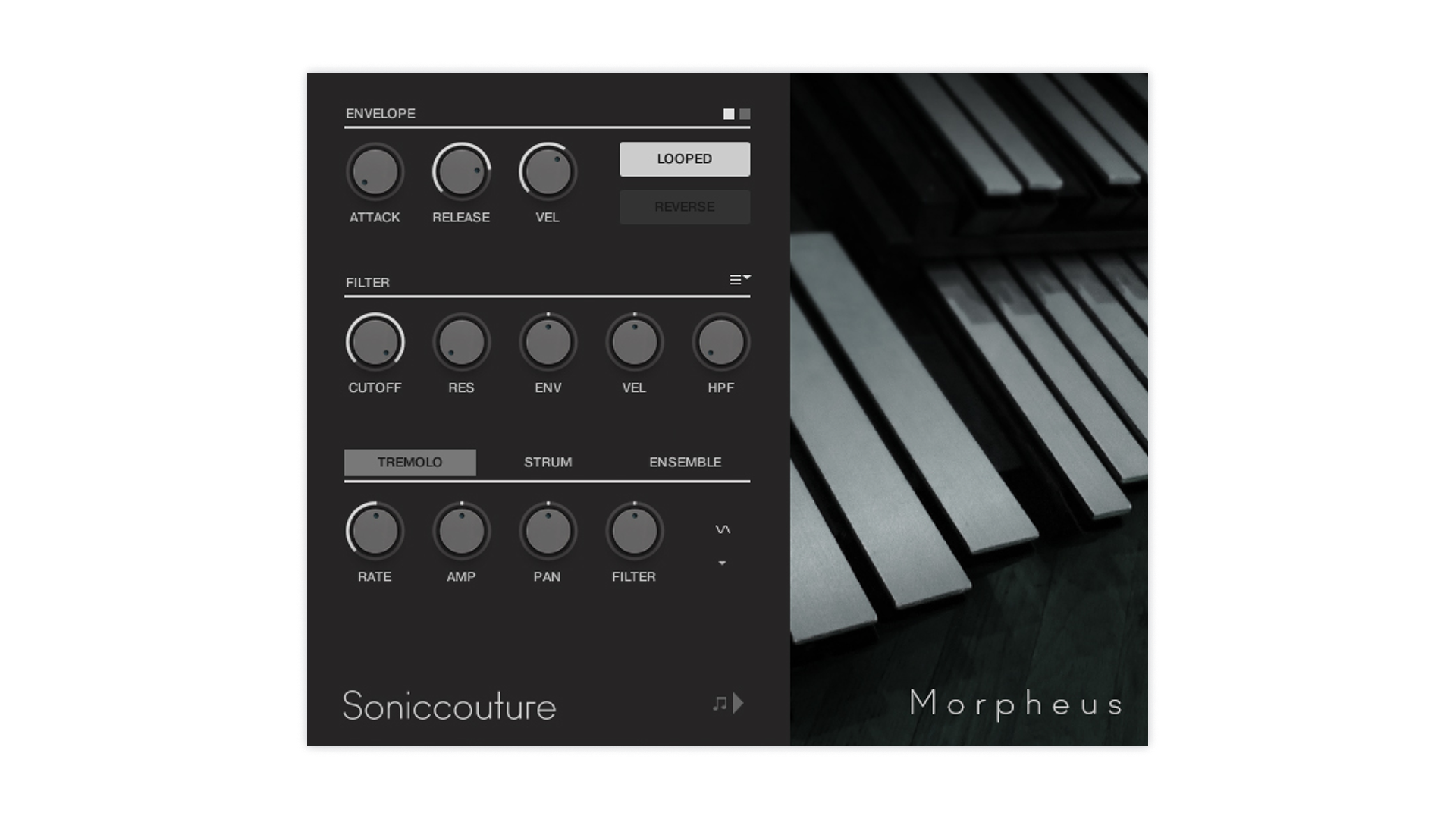1456x819 pixels.
Task: Open the filter type menu dropdown
Action: 739,280
